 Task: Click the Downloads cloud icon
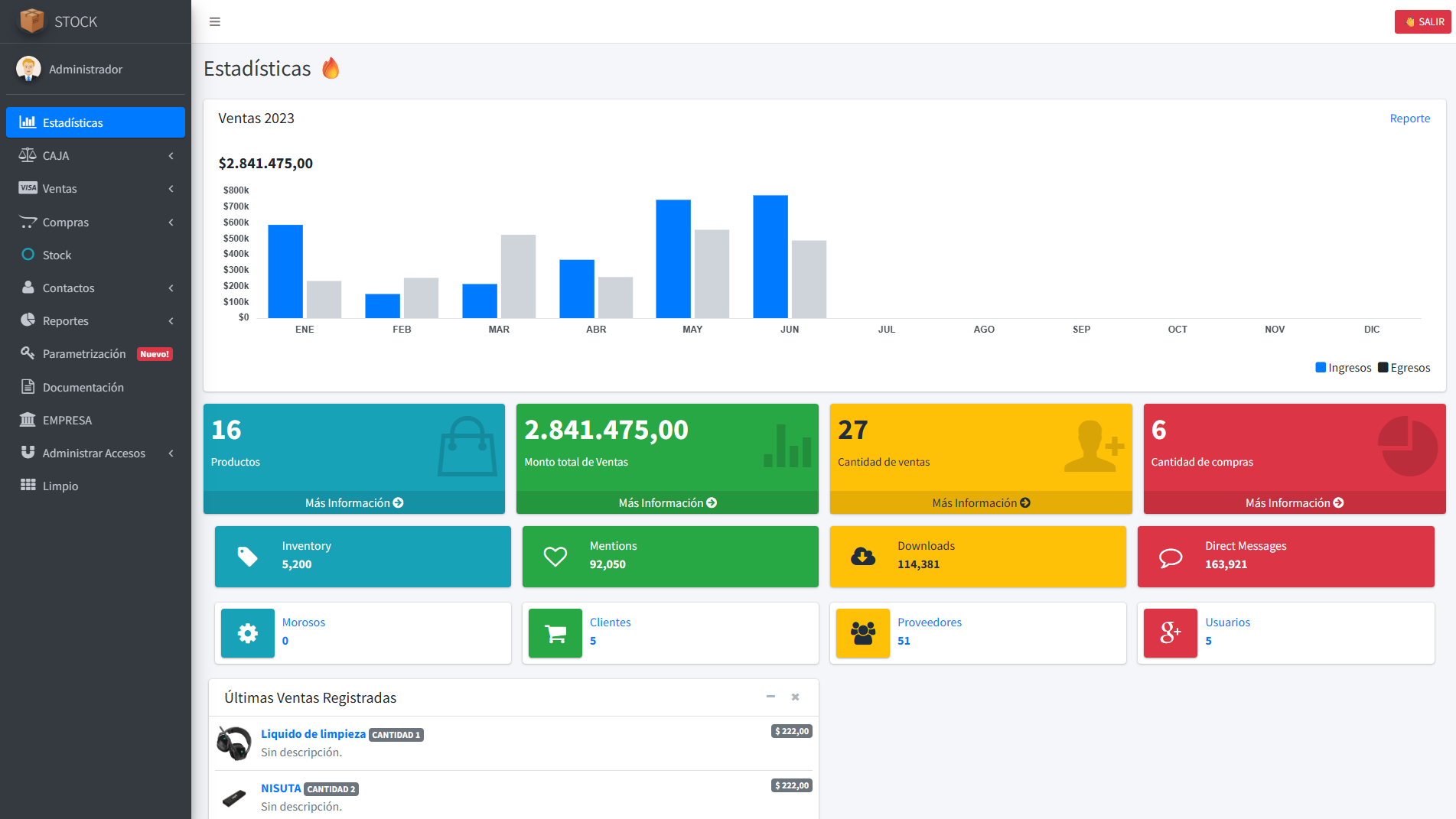[863, 557]
